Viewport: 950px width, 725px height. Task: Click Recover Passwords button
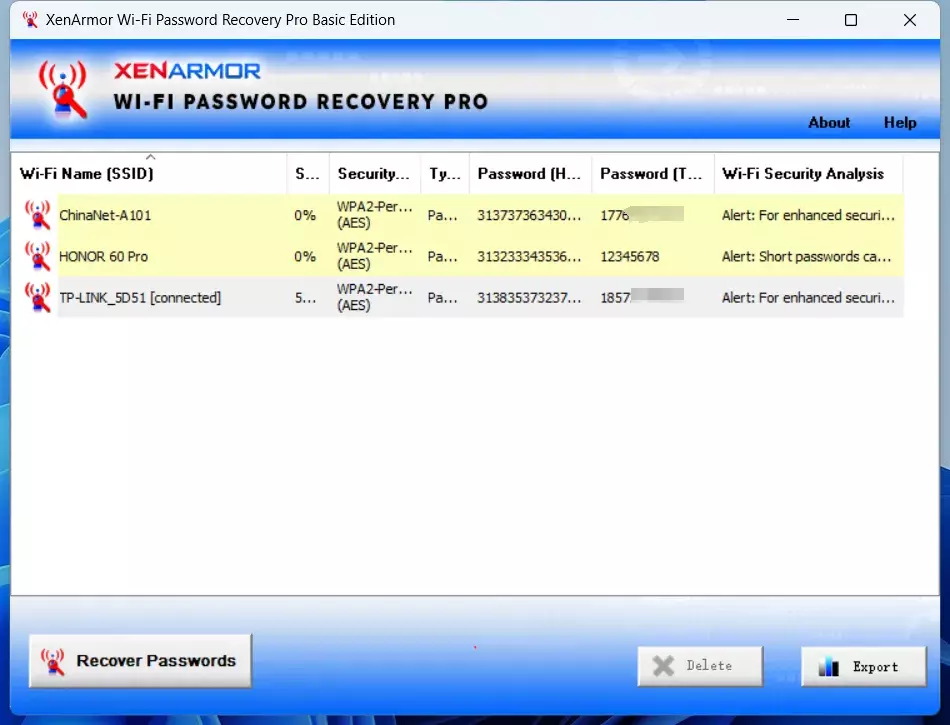point(140,661)
